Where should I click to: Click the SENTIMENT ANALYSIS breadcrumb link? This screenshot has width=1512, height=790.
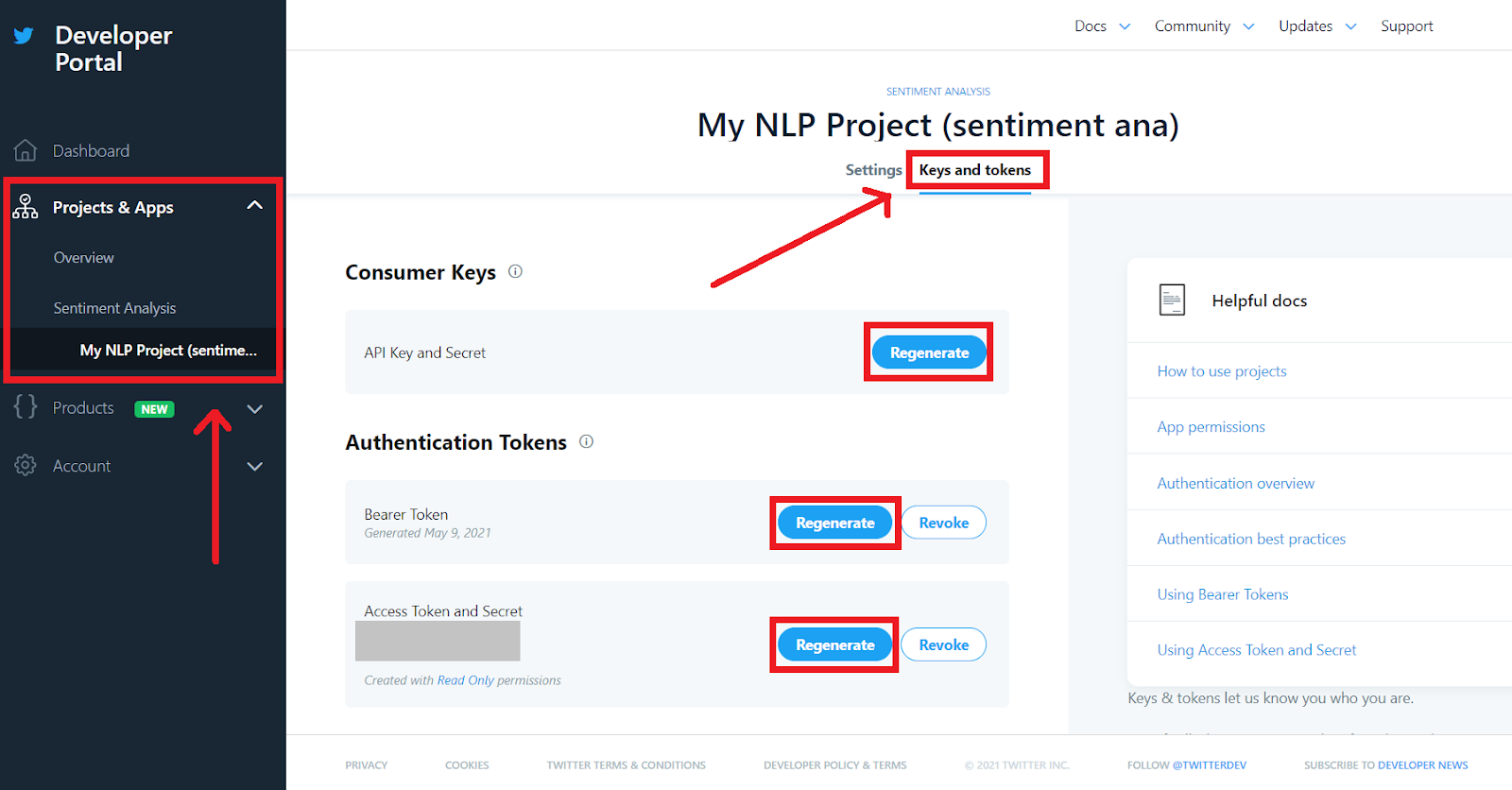tap(938, 92)
